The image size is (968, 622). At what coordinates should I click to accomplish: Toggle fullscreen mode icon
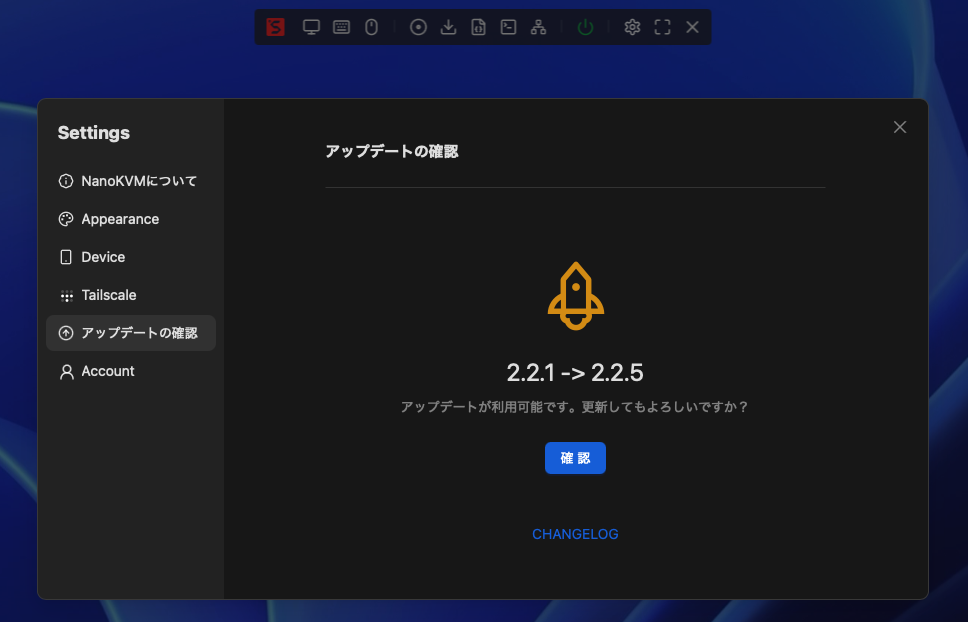[662, 27]
